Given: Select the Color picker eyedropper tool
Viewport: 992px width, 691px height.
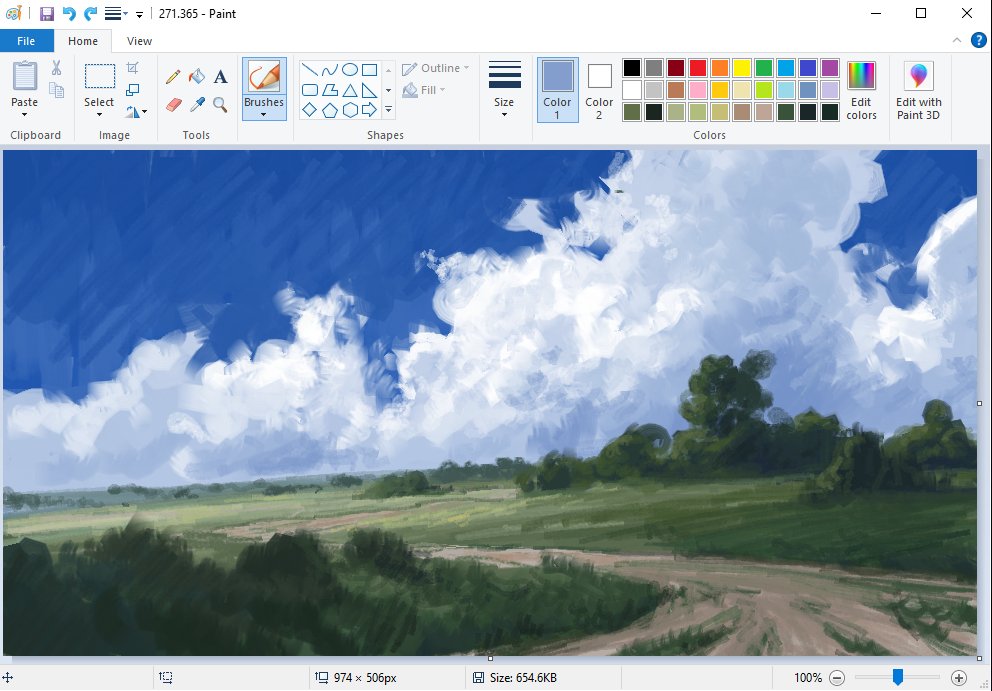Looking at the screenshot, I should point(197,104).
